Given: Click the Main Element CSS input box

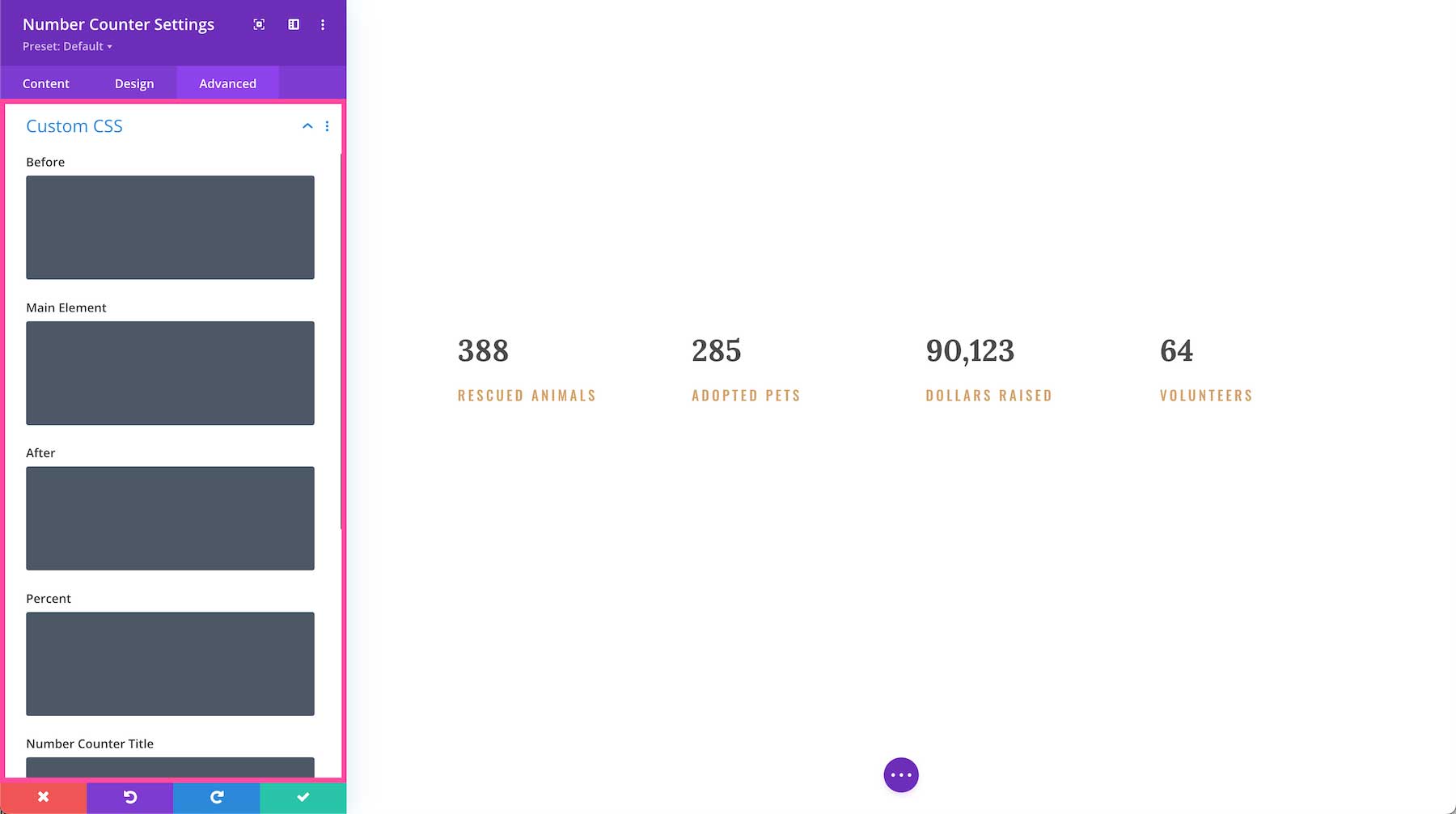Looking at the screenshot, I should 170,373.
